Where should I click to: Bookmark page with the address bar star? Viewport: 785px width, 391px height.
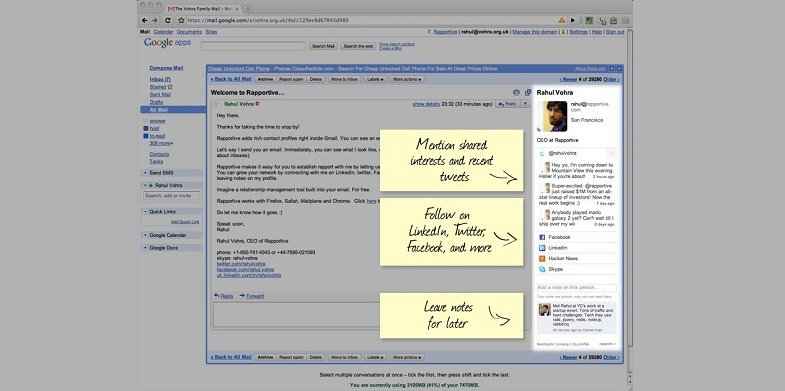coord(181,21)
